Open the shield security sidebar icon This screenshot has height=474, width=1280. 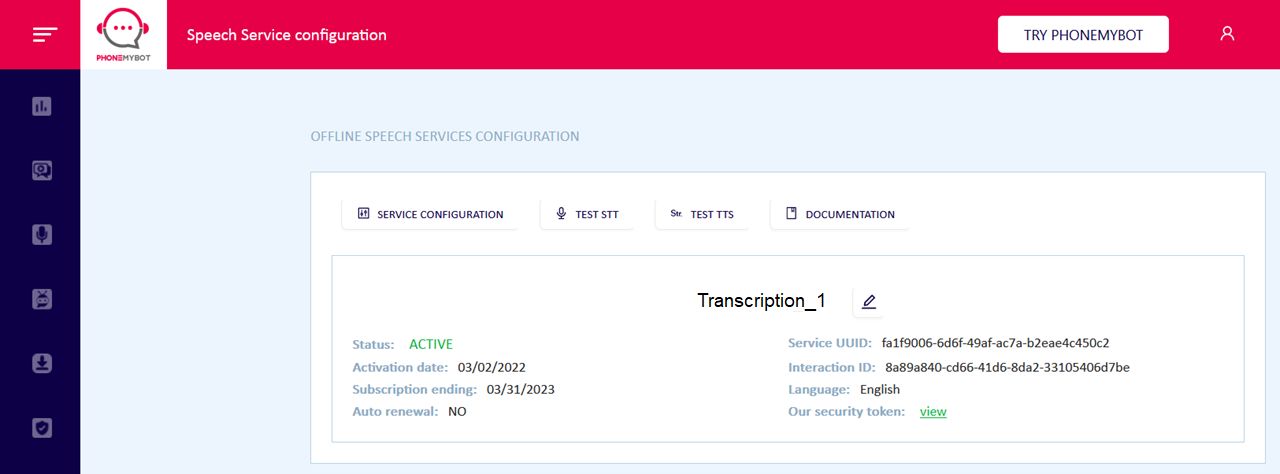point(41,427)
